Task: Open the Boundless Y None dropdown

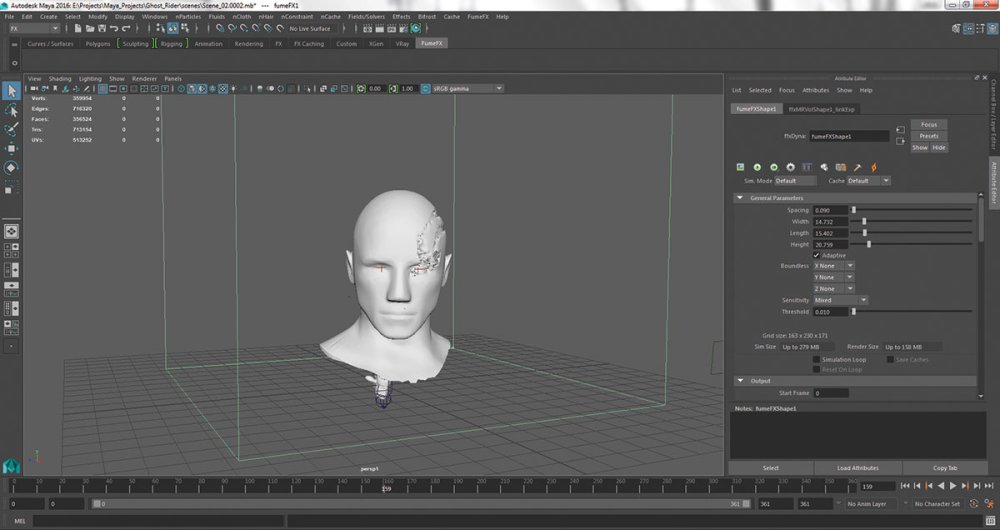Action: tap(833, 277)
